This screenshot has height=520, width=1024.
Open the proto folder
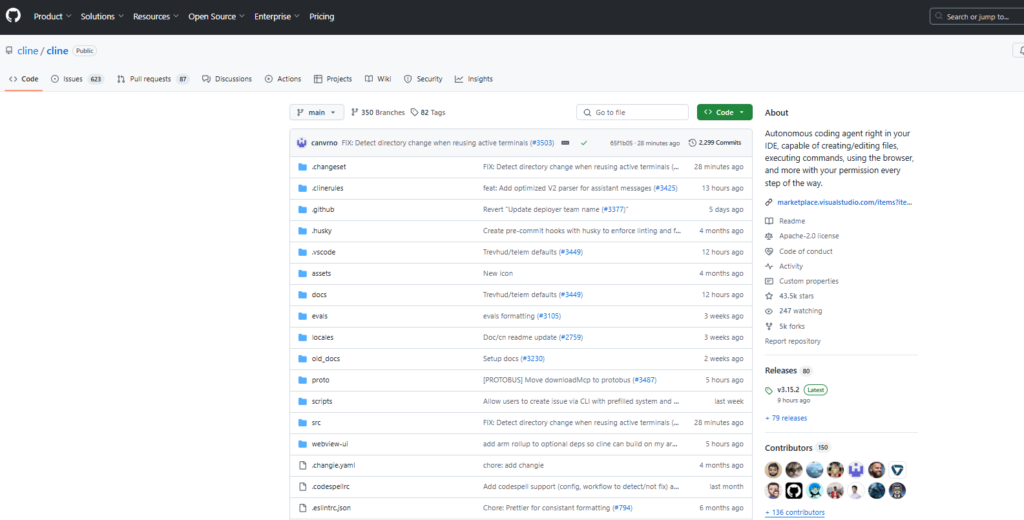(x=320, y=380)
